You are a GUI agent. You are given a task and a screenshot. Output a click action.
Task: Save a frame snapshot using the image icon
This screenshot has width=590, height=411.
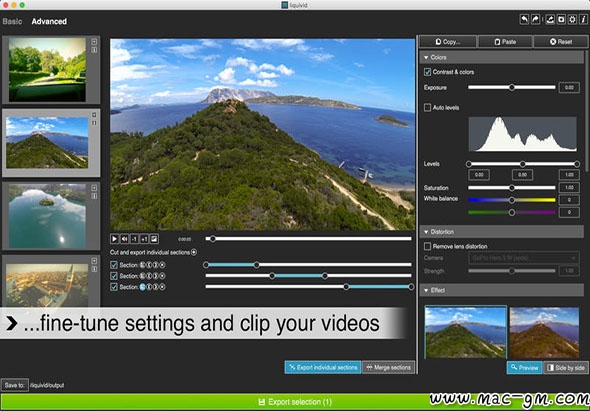pyautogui.click(x=154, y=239)
